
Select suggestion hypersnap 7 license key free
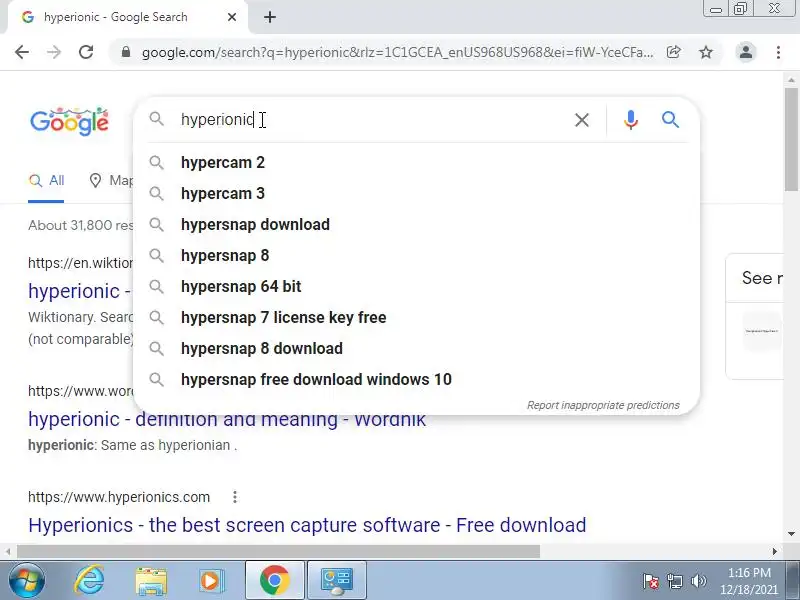(x=416, y=318)
